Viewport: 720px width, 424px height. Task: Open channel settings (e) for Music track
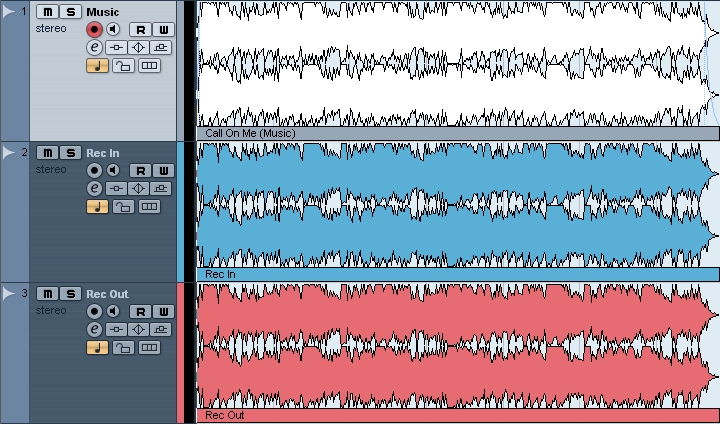94,47
